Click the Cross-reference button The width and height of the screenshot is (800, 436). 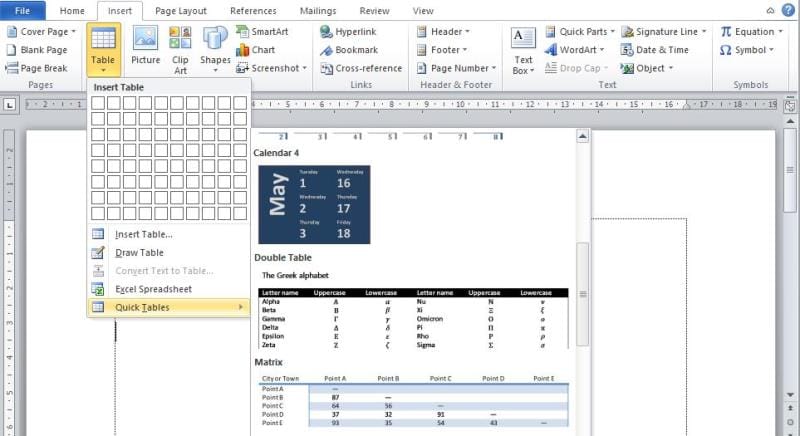361,68
